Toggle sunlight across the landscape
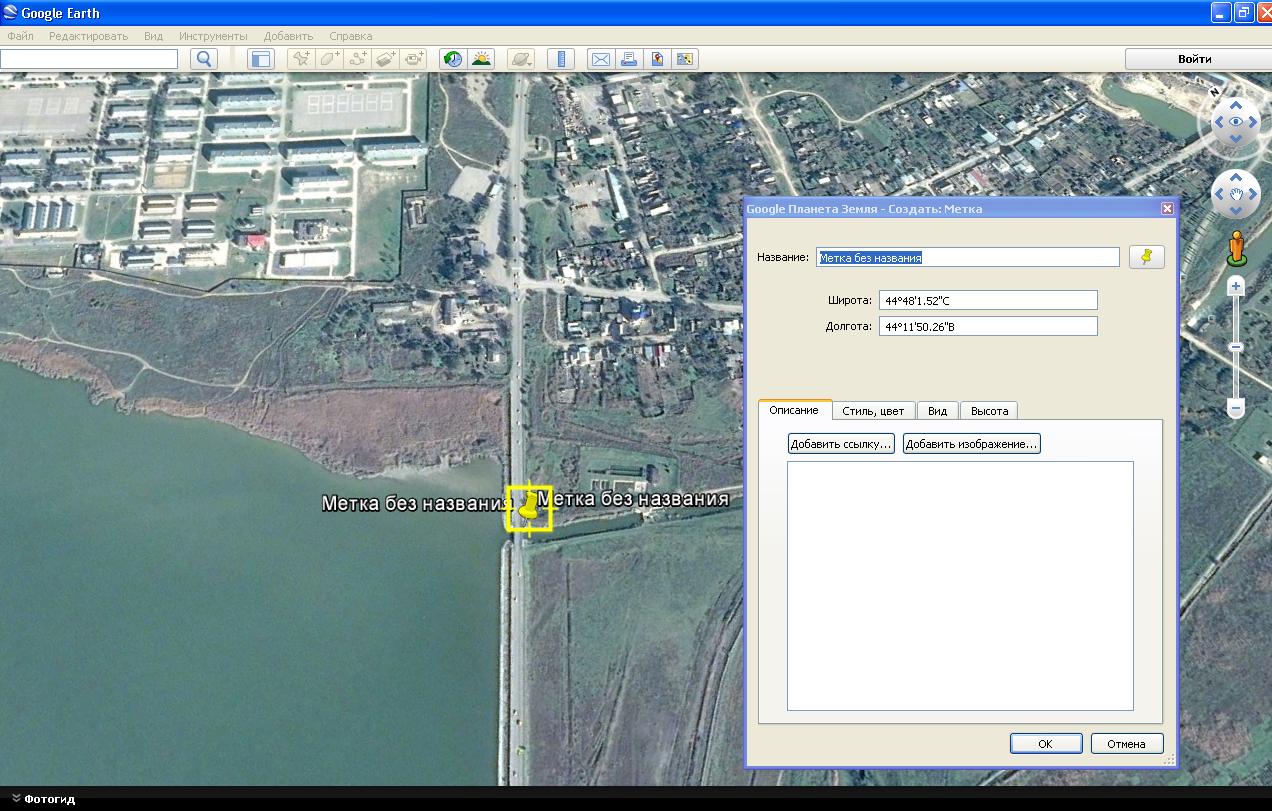The width and height of the screenshot is (1272, 811). (481, 59)
